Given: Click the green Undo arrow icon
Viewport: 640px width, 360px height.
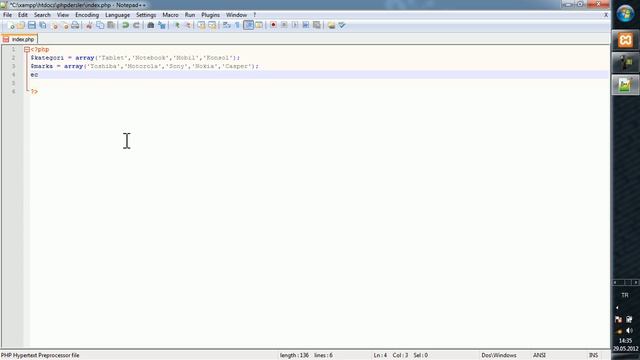Looking at the screenshot, I should [125, 25].
